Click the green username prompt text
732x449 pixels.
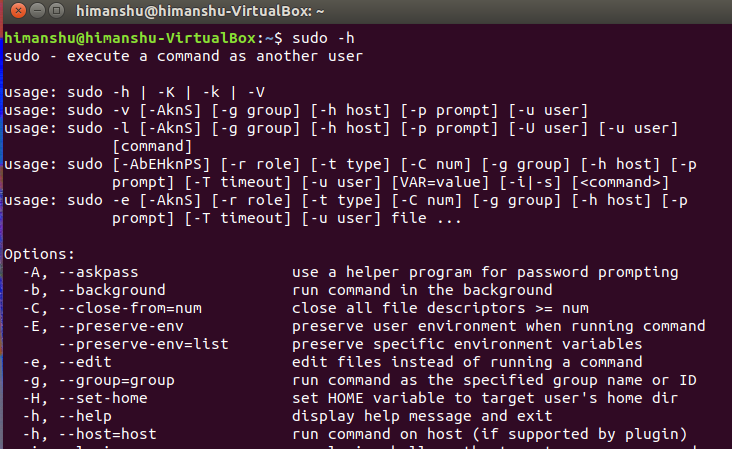pyautogui.click(x=130, y=38)
